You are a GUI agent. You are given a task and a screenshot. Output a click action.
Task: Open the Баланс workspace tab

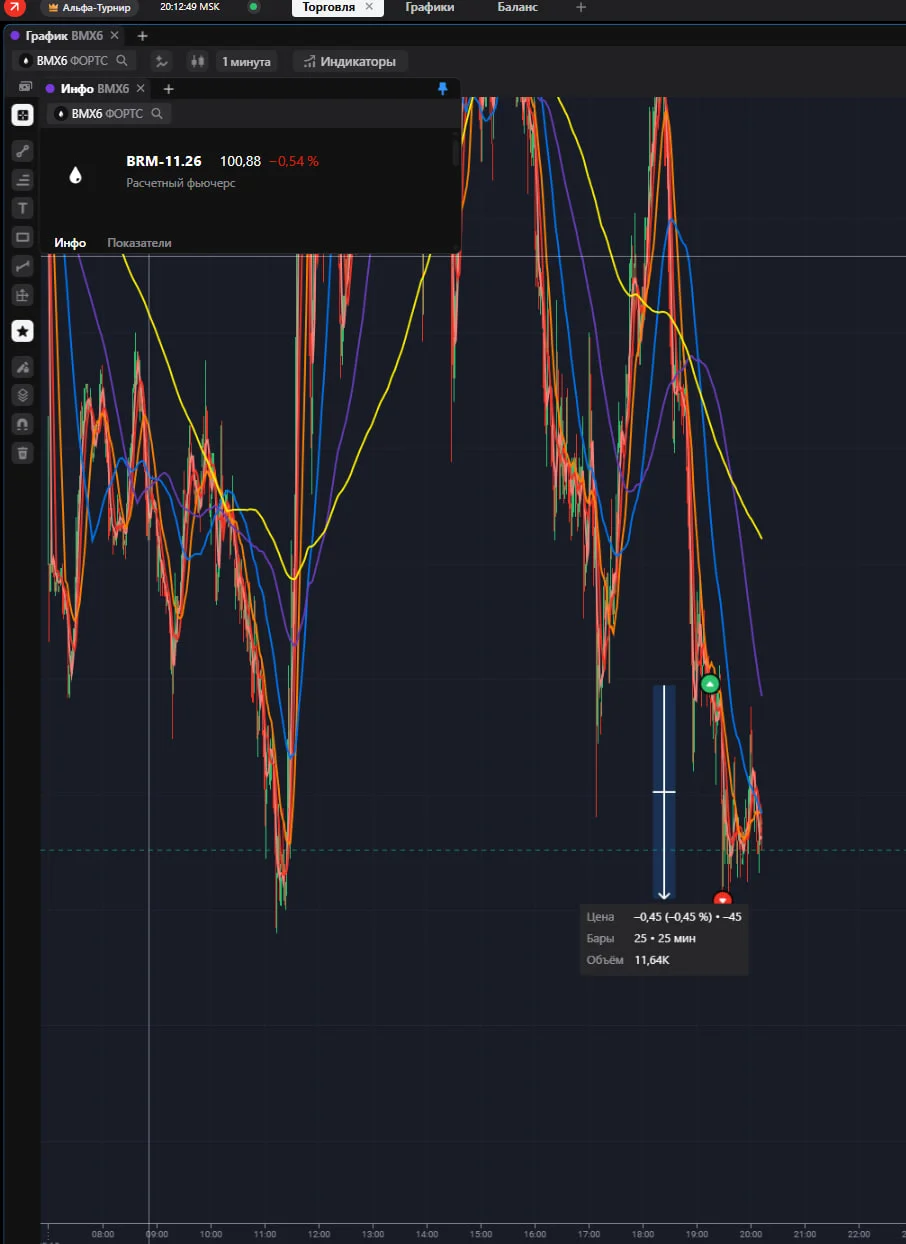coord(517,7)
